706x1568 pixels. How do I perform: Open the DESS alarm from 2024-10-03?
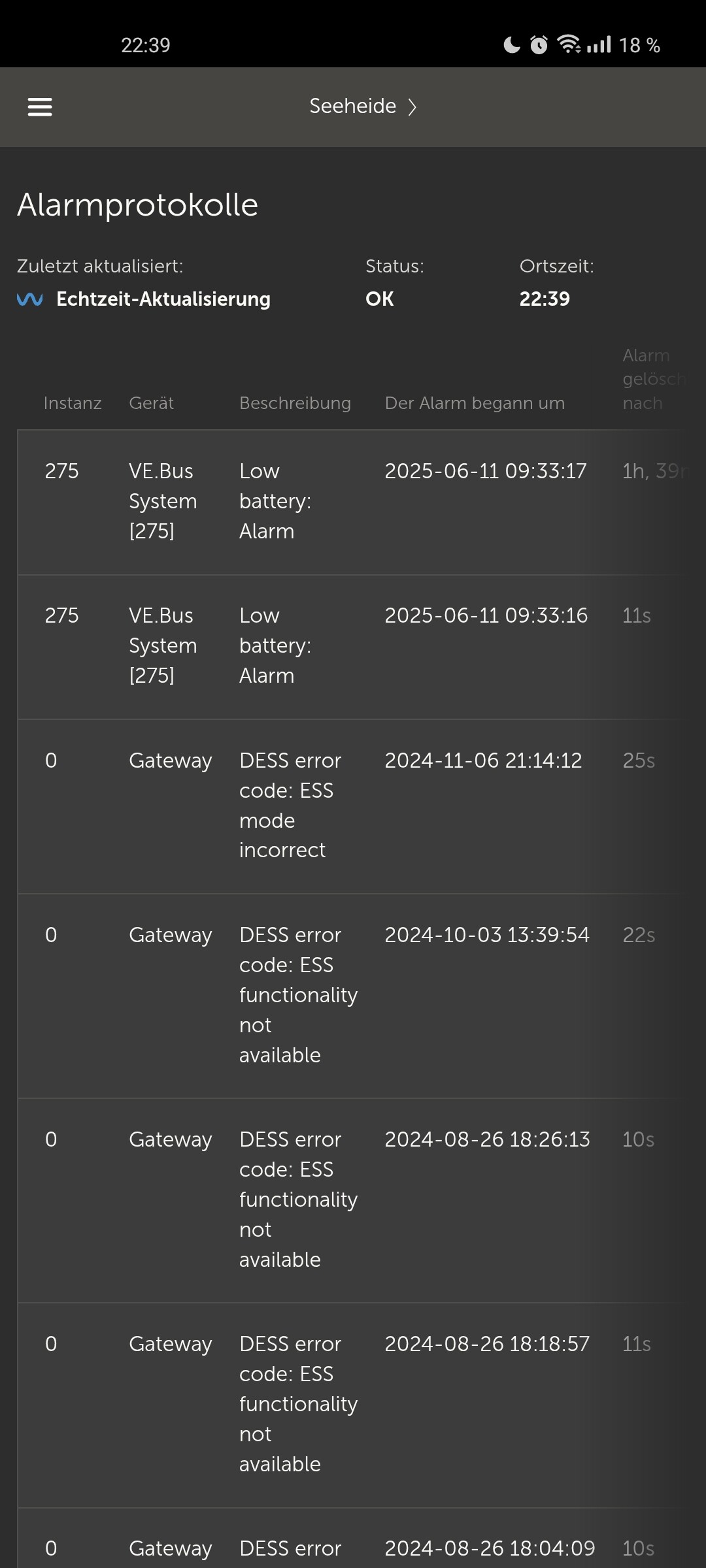353,996
